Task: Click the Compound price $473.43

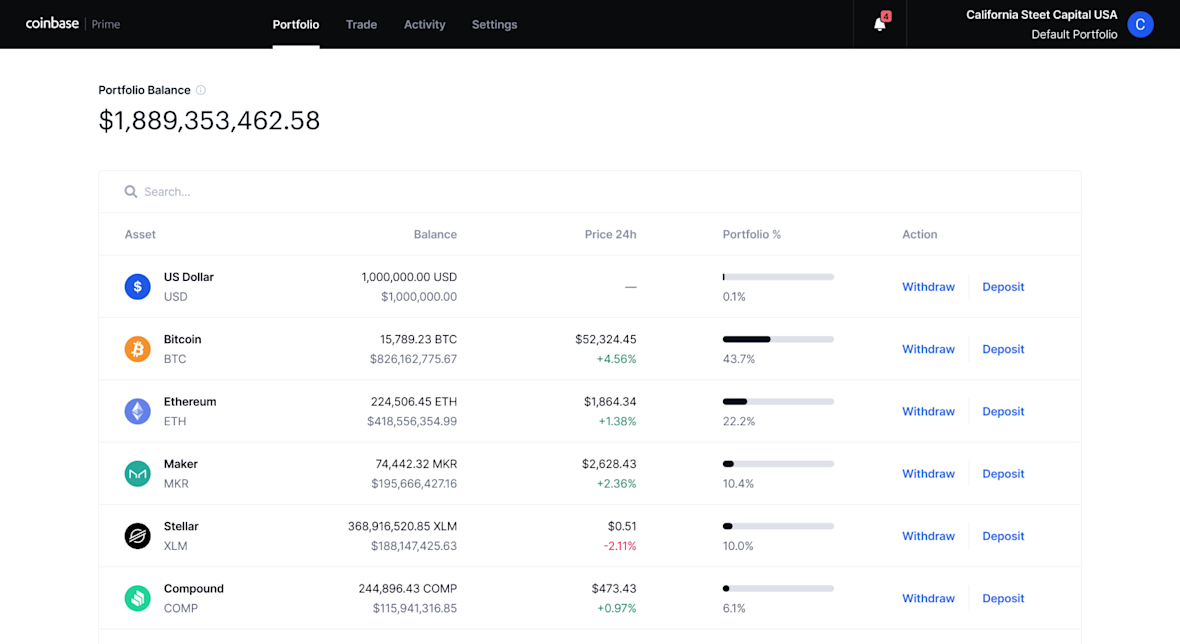Action: (x=614, y=588)
